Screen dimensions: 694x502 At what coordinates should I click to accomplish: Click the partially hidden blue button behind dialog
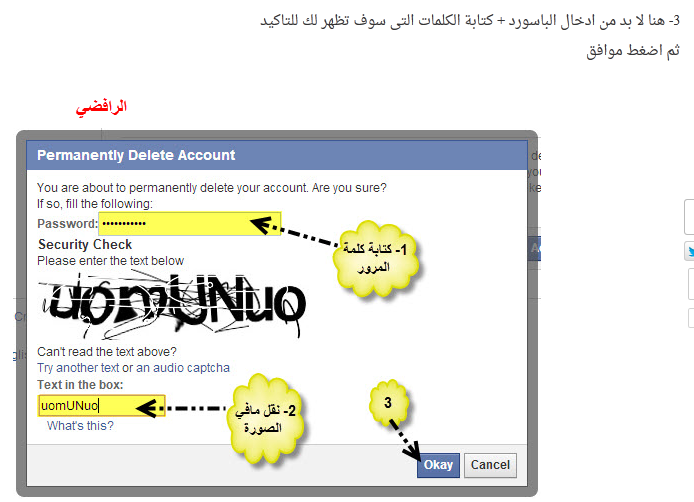535,248
